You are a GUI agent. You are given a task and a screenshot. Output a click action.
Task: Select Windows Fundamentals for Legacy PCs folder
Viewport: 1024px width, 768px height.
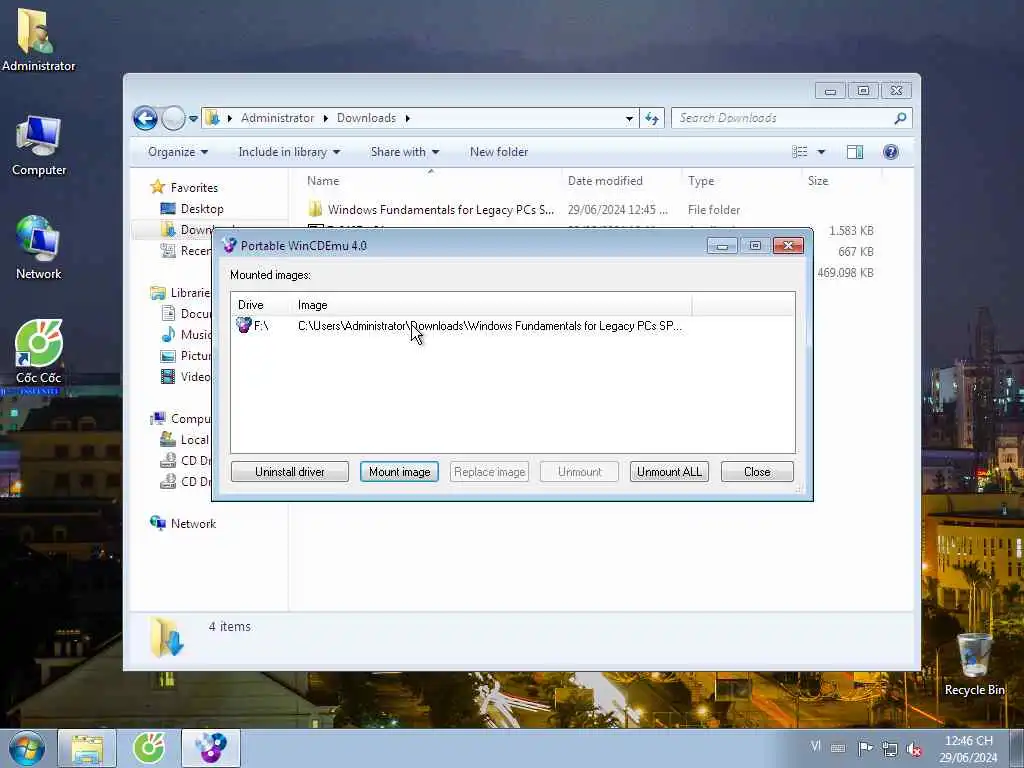point(441,210)
